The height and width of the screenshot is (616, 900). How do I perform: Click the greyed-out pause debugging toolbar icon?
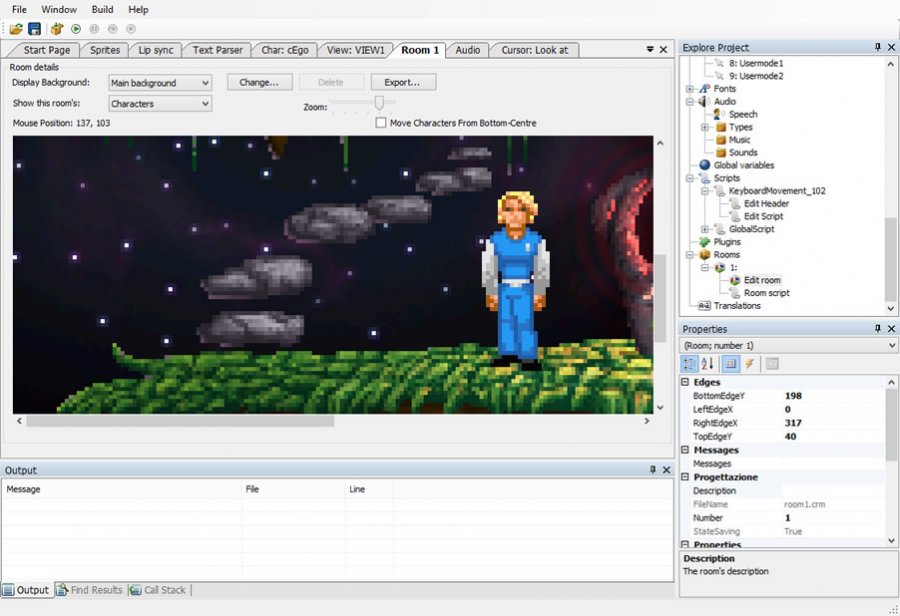click(94, 29)
